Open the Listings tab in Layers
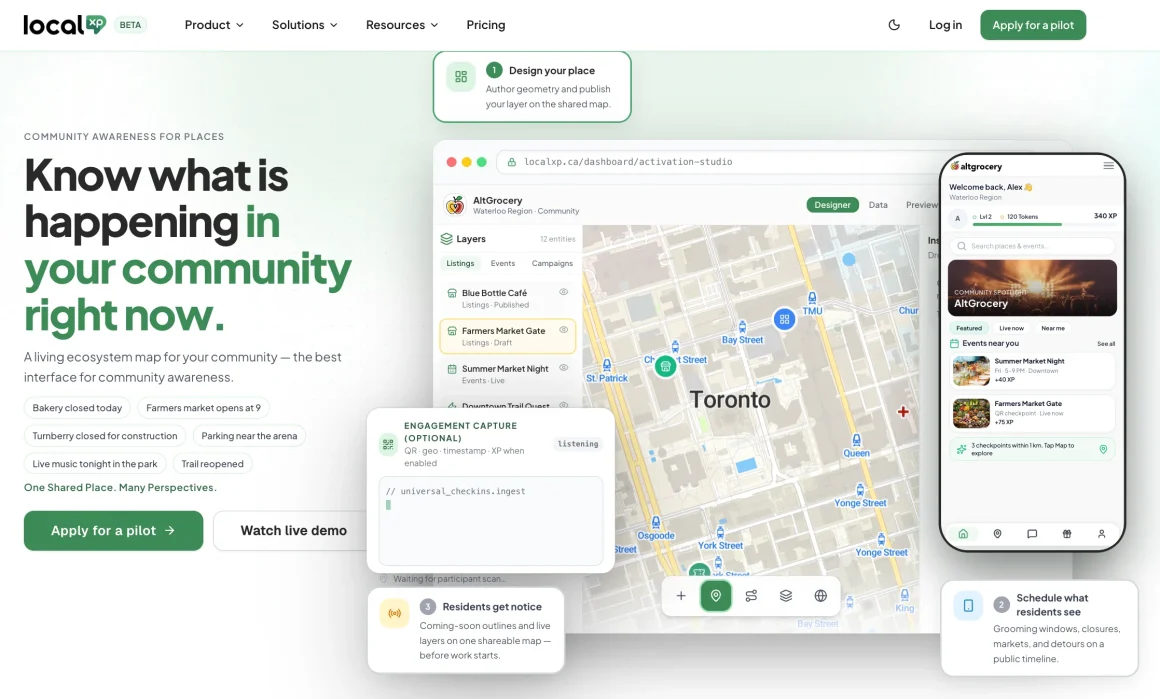Viewport: 1160px width, 699px height. point(460,263)
